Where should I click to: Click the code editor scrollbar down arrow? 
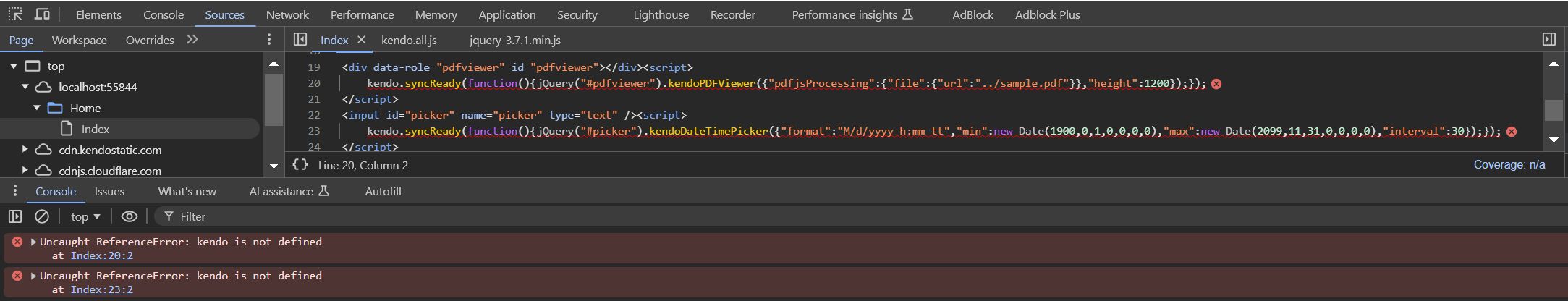click(1554, 140)
